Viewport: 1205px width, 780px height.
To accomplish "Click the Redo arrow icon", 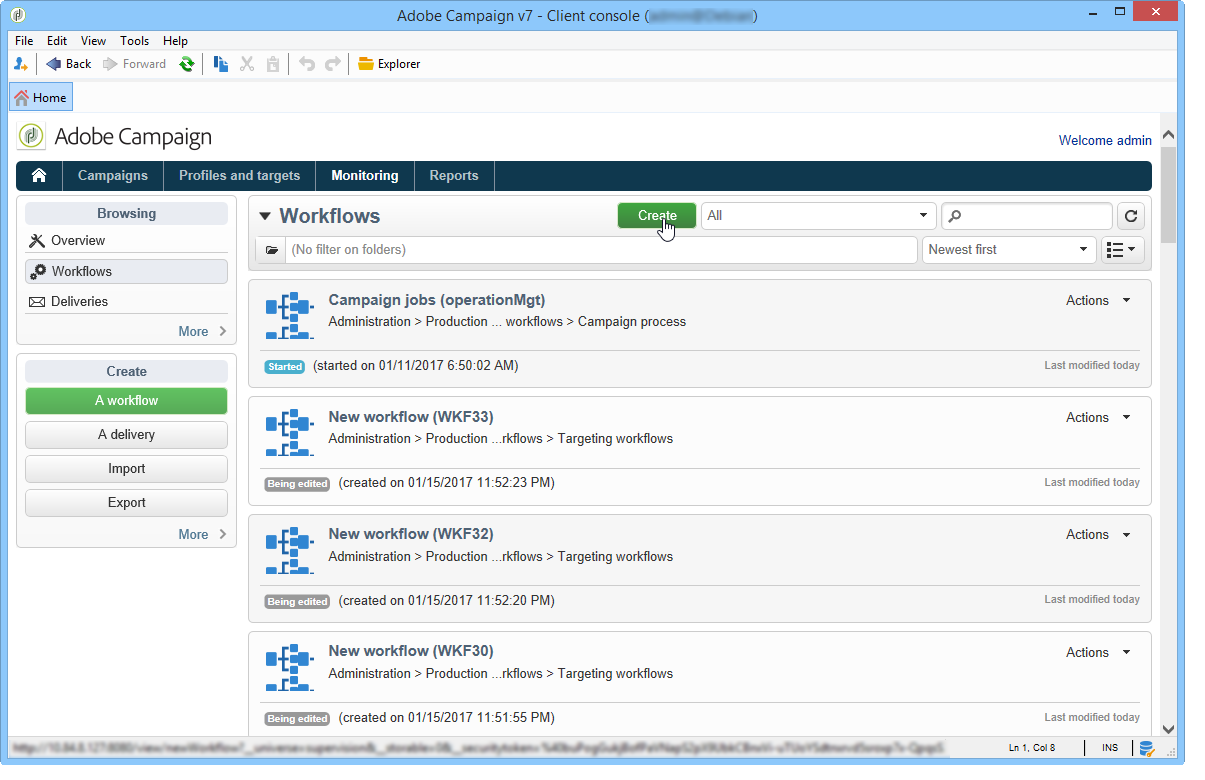I will [x=333, y=64].
